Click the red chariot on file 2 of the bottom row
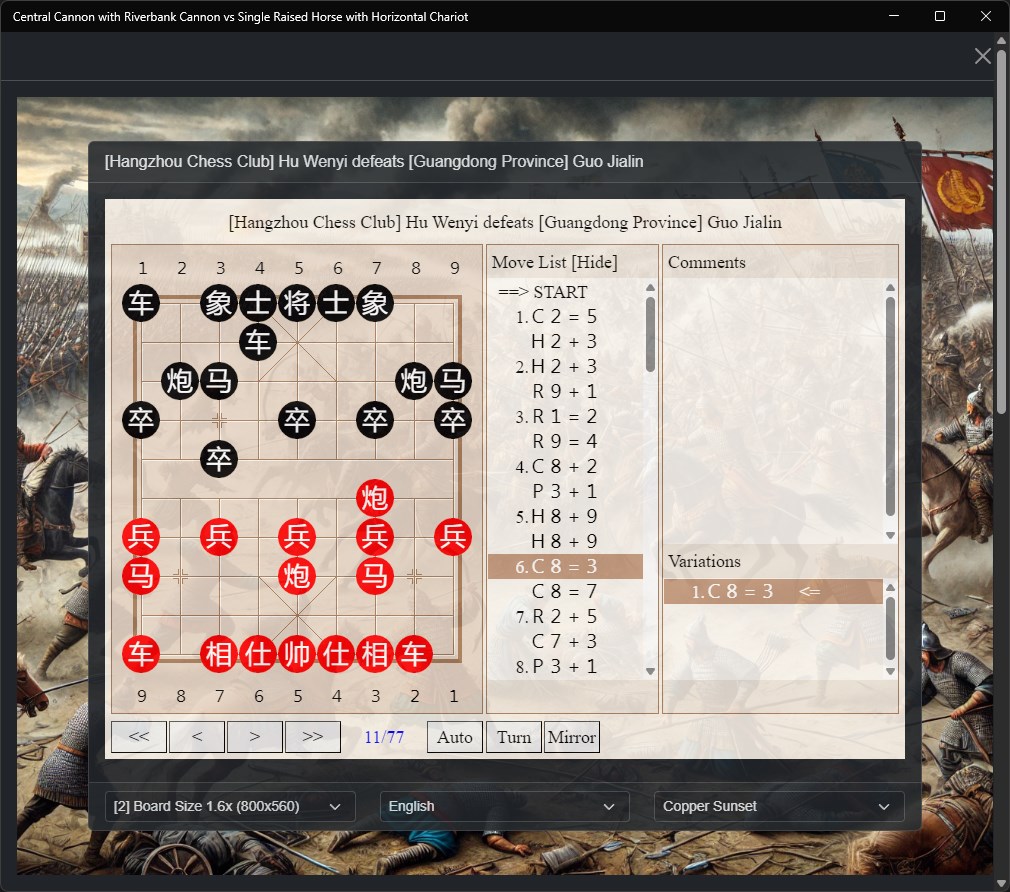This screenshot has width=1010, height=892. (414, 654)
